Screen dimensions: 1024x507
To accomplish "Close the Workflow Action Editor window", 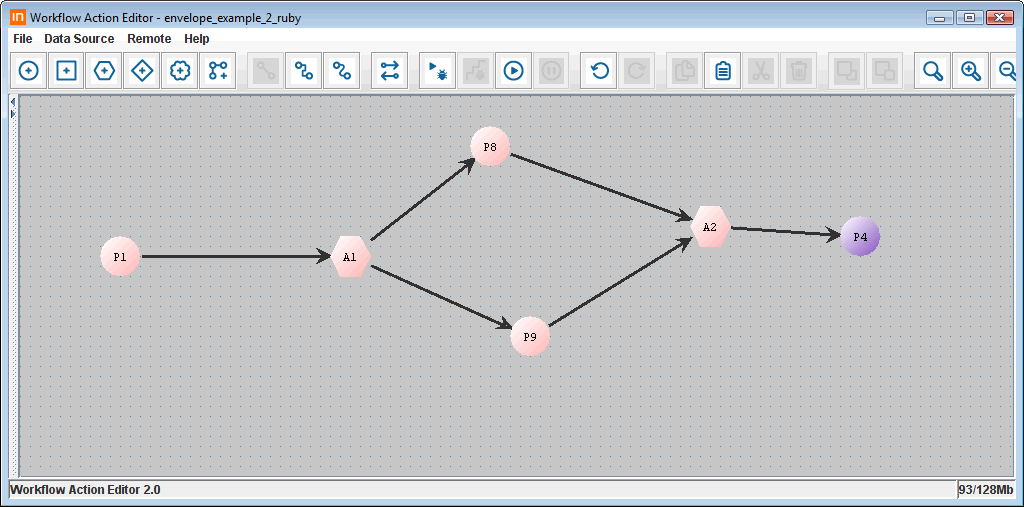I will pos(999,18).
